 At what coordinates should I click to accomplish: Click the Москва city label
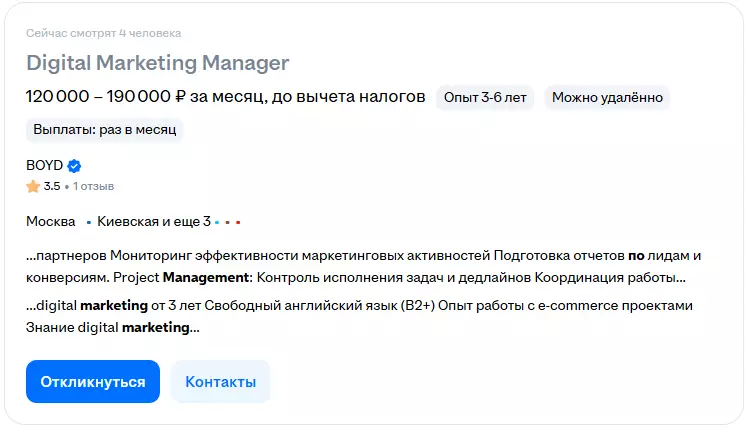point(51,221)
